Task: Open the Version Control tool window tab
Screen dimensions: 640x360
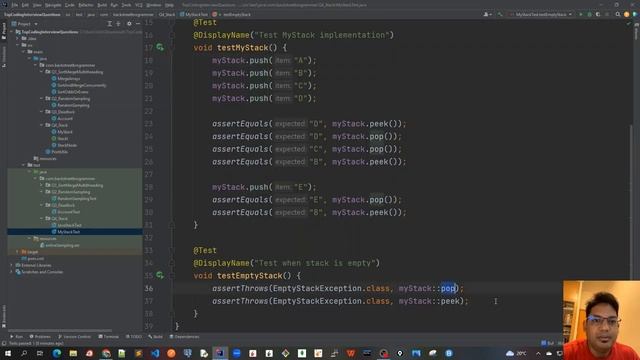Action: click(75, 337)
